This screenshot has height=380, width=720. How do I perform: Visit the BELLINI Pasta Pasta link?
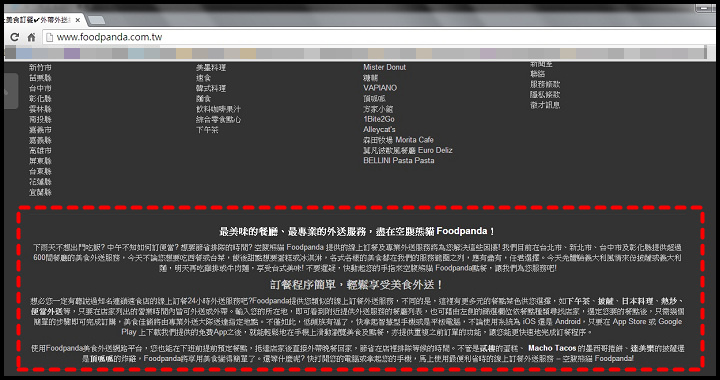point(399,160)
